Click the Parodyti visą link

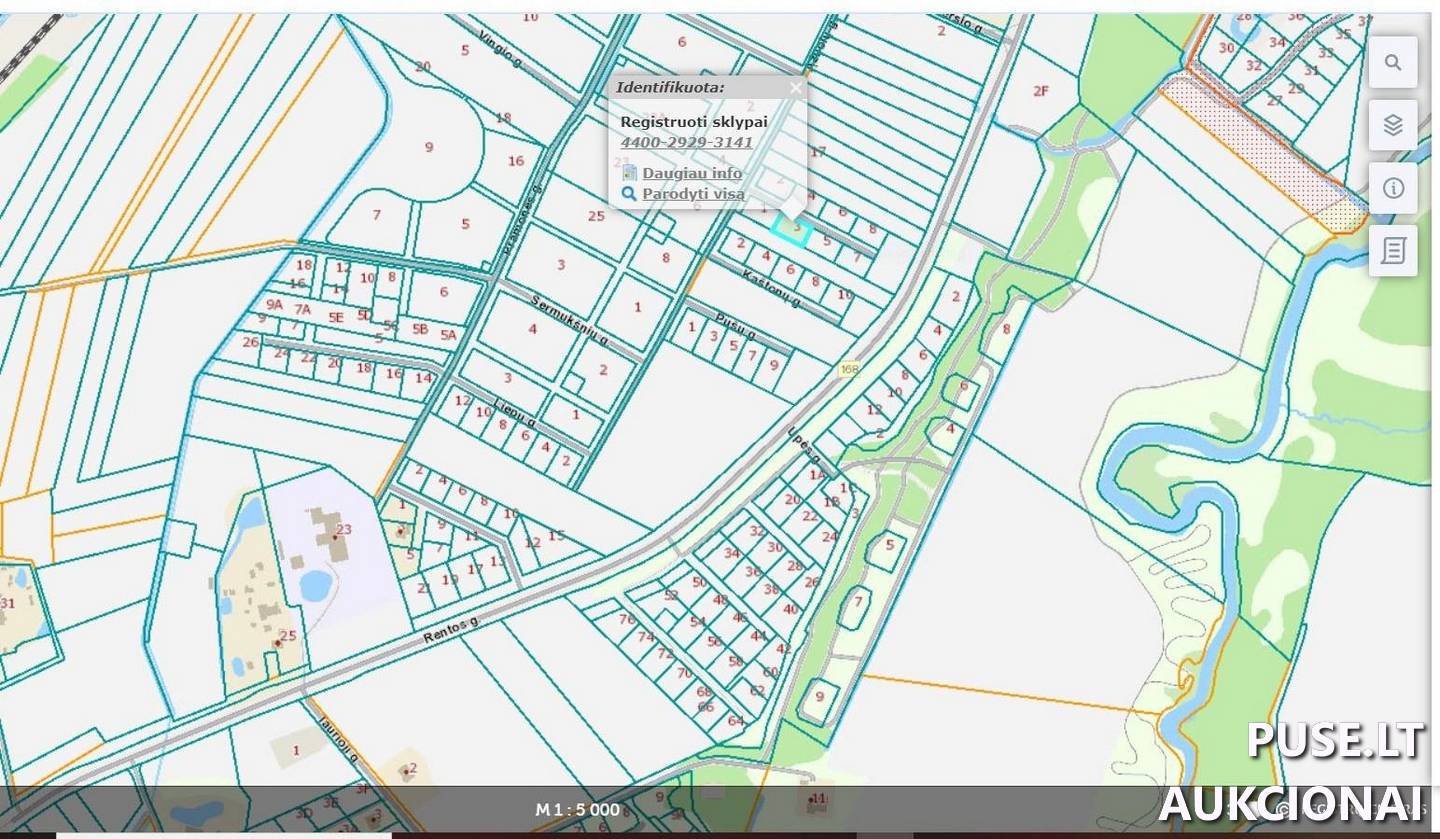[x=693, y=194]
